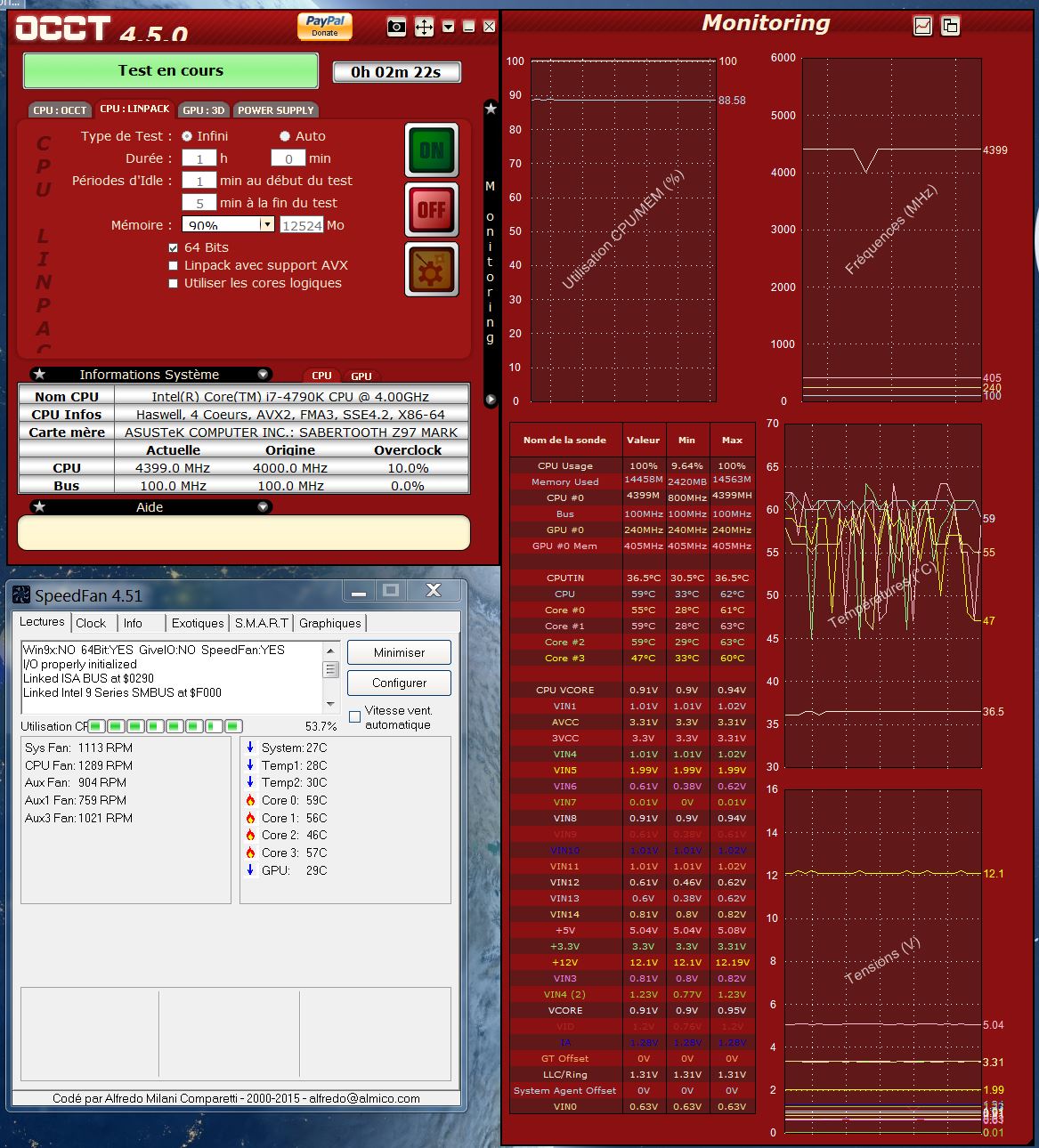
Task: Open the GPU : 3D tab
Action: 204,110
